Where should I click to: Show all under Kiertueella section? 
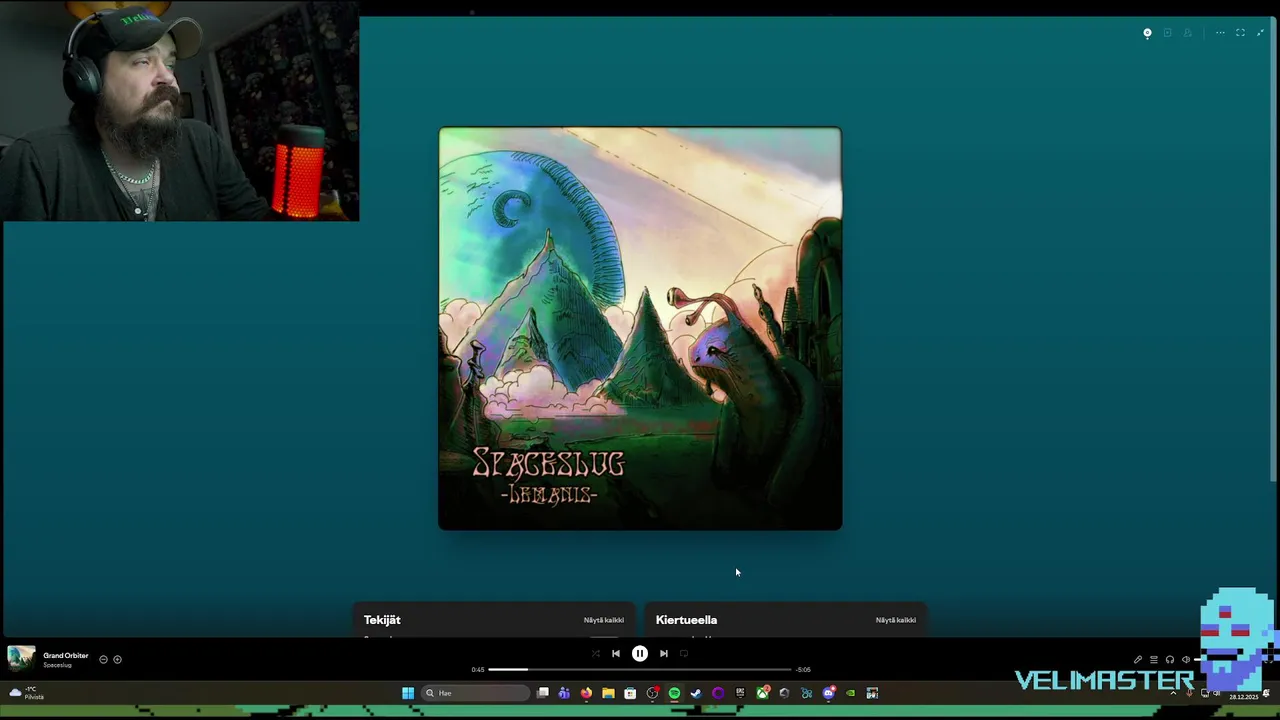point(896,620)
